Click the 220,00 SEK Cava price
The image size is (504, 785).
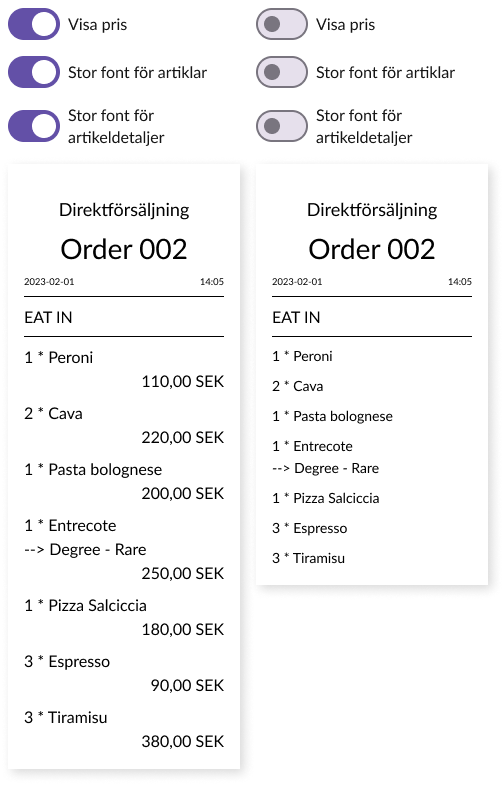(183, 438)
